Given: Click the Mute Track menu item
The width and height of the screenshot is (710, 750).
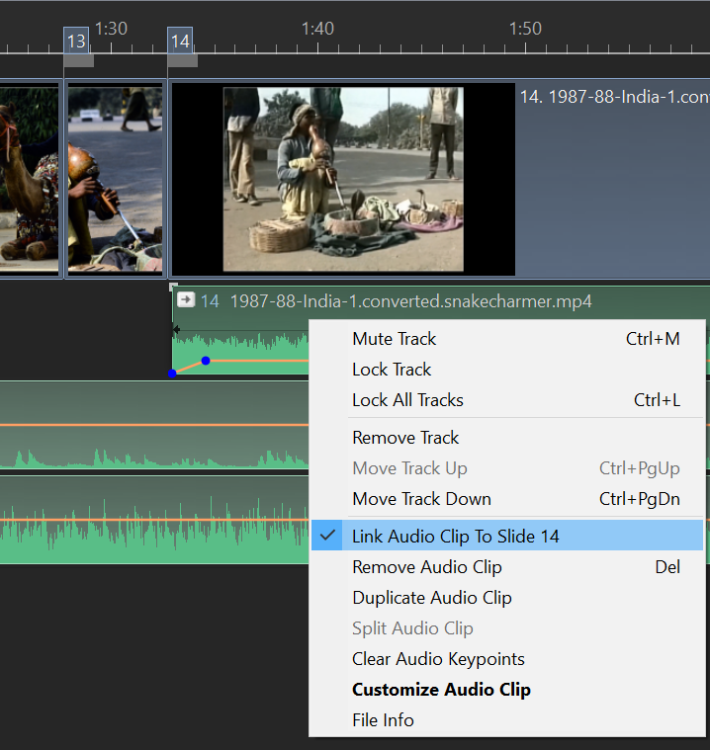Looking at the screenshot, I should click(394, 339).
